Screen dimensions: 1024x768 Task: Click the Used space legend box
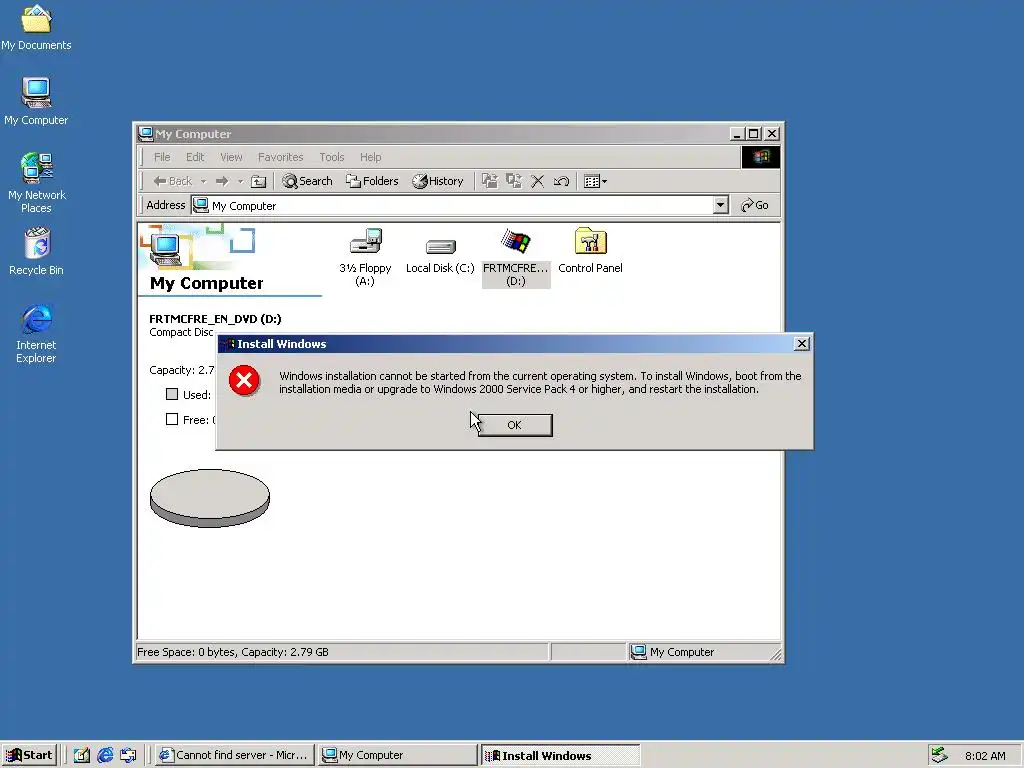172,394
